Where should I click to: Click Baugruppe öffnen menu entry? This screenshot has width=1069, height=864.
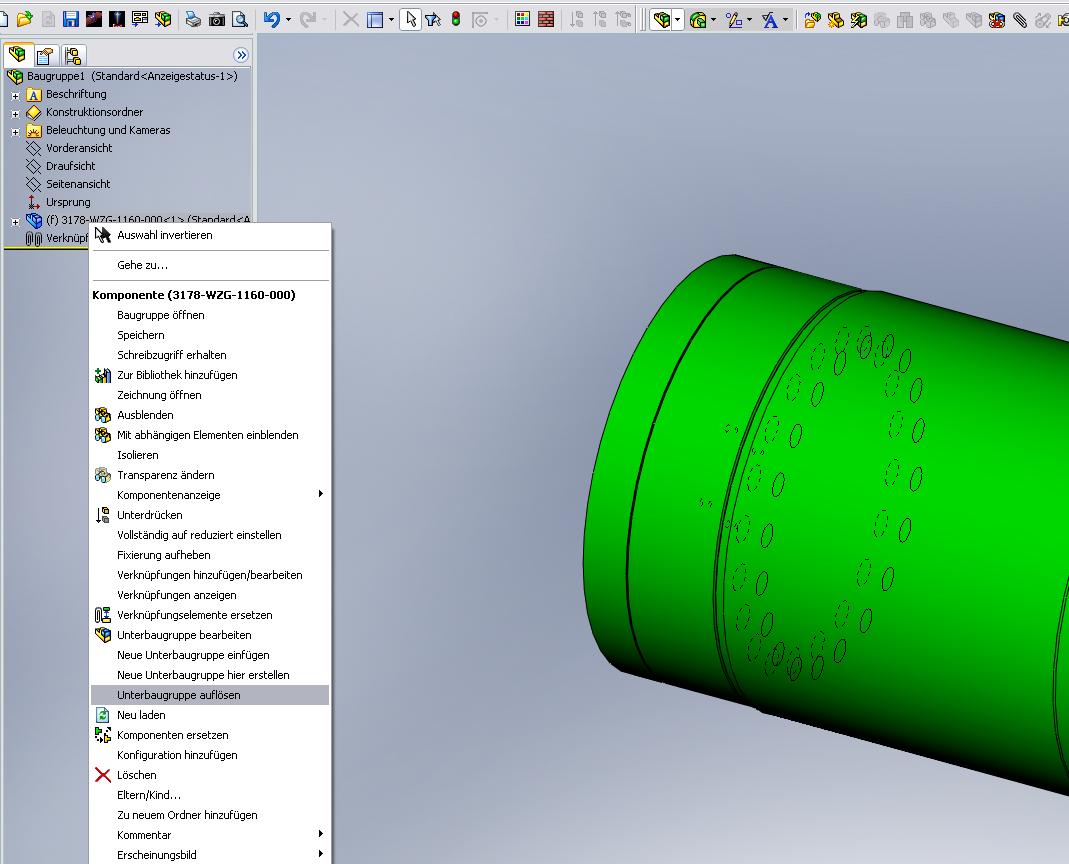[x=161, y=315]
